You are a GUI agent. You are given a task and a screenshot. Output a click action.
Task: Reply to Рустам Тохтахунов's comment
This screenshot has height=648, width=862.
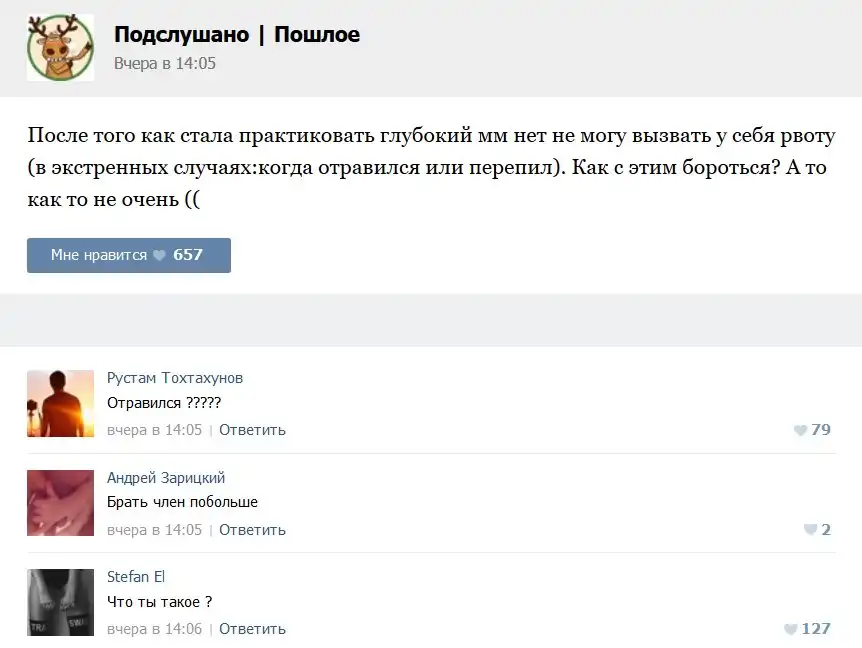pos(252,430)
